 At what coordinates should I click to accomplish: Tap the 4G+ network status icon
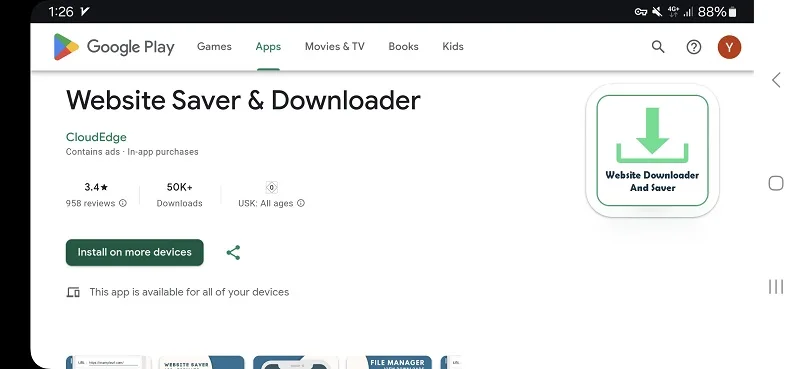pyautogui.click(x=673, y=12)
